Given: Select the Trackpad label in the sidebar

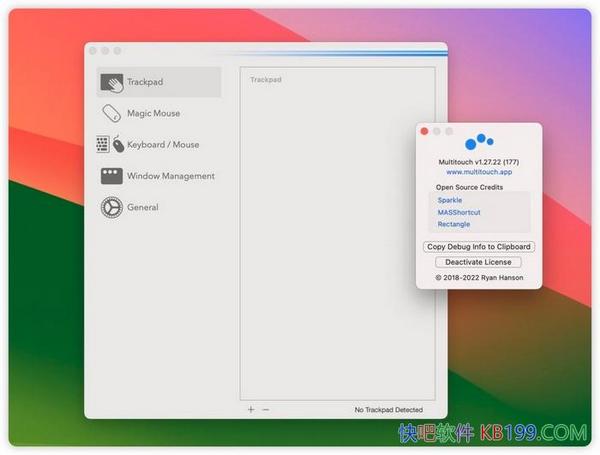Looking at the screenshot, I should click(x=144, y=82).
